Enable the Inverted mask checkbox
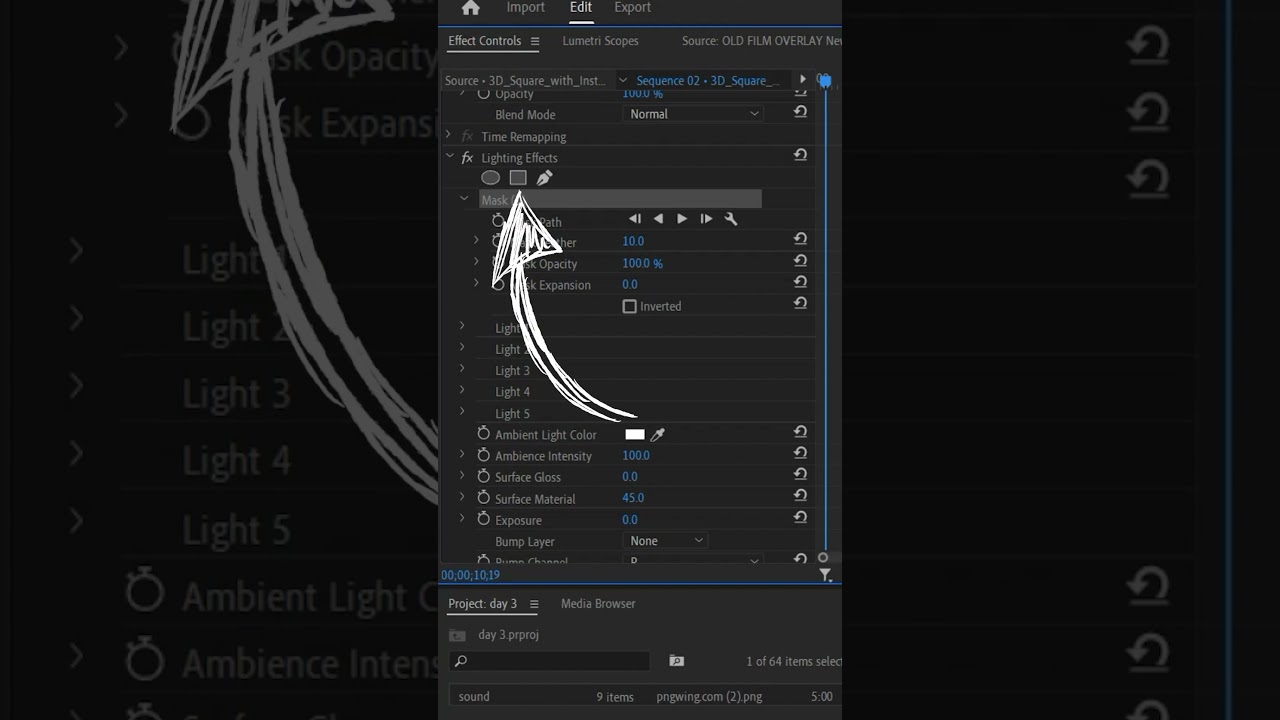This screenshot has width=1280, height=720. (x=629, y=306)
